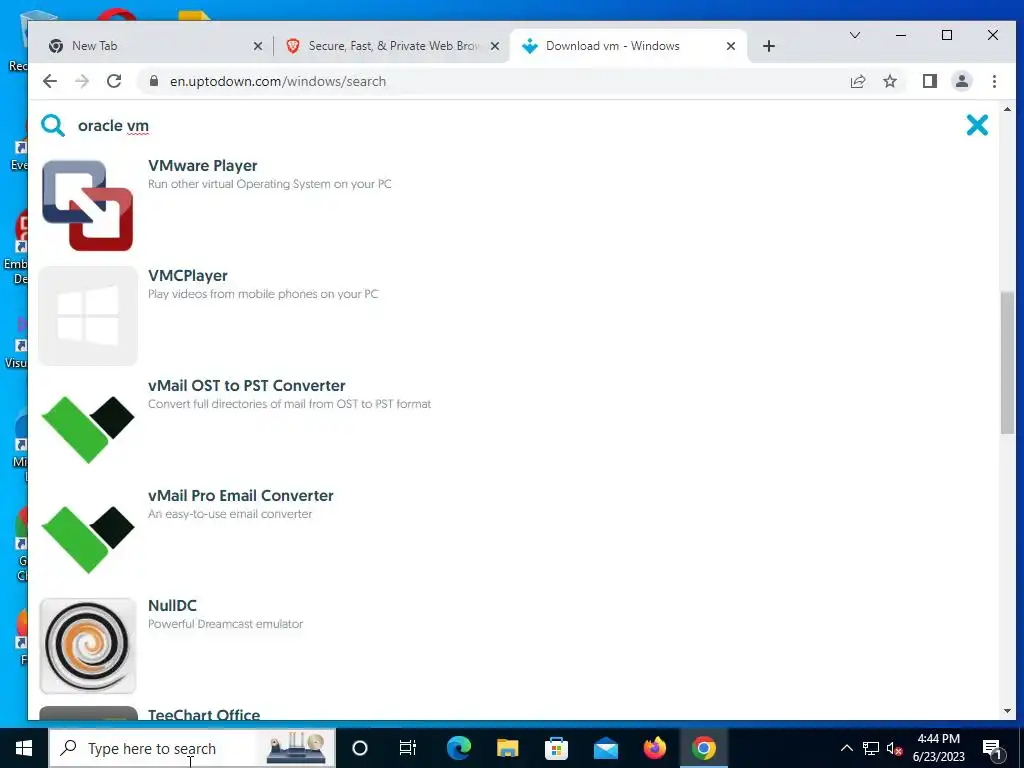Click 'Powerful Dreamcast emulator' description
Screen dimensions: 1024x768
(225, 624)
